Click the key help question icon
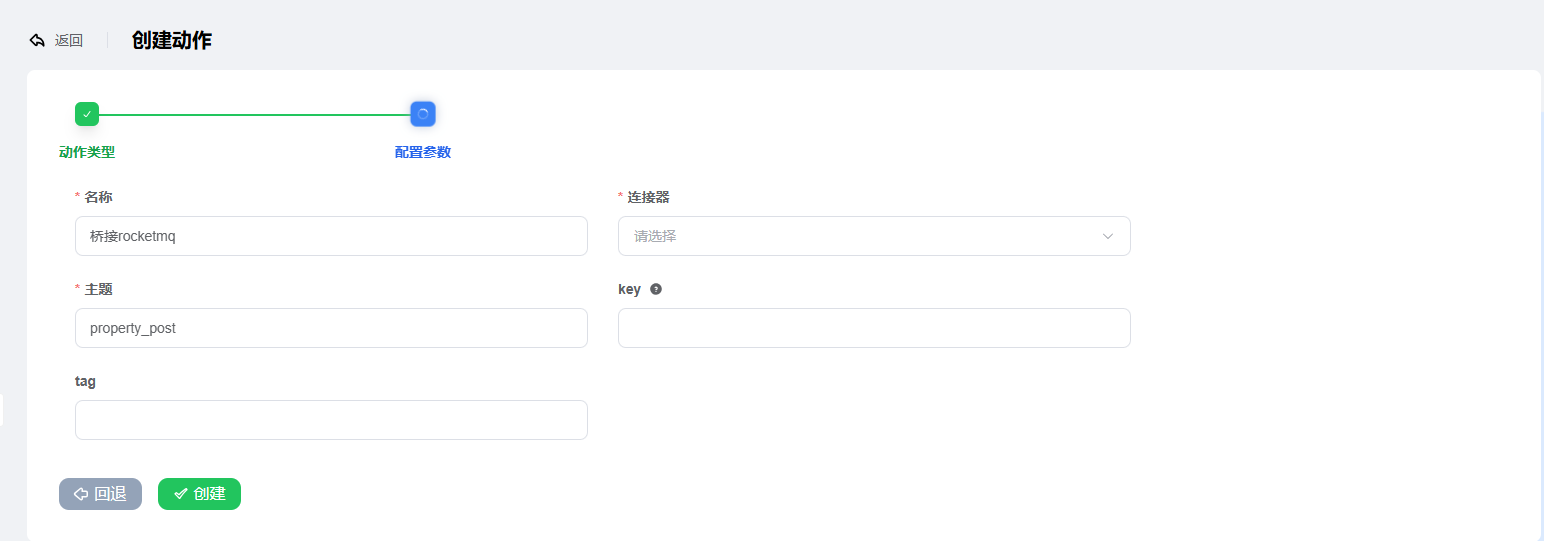The image size is (1544, 541). [x=656, y=289]
